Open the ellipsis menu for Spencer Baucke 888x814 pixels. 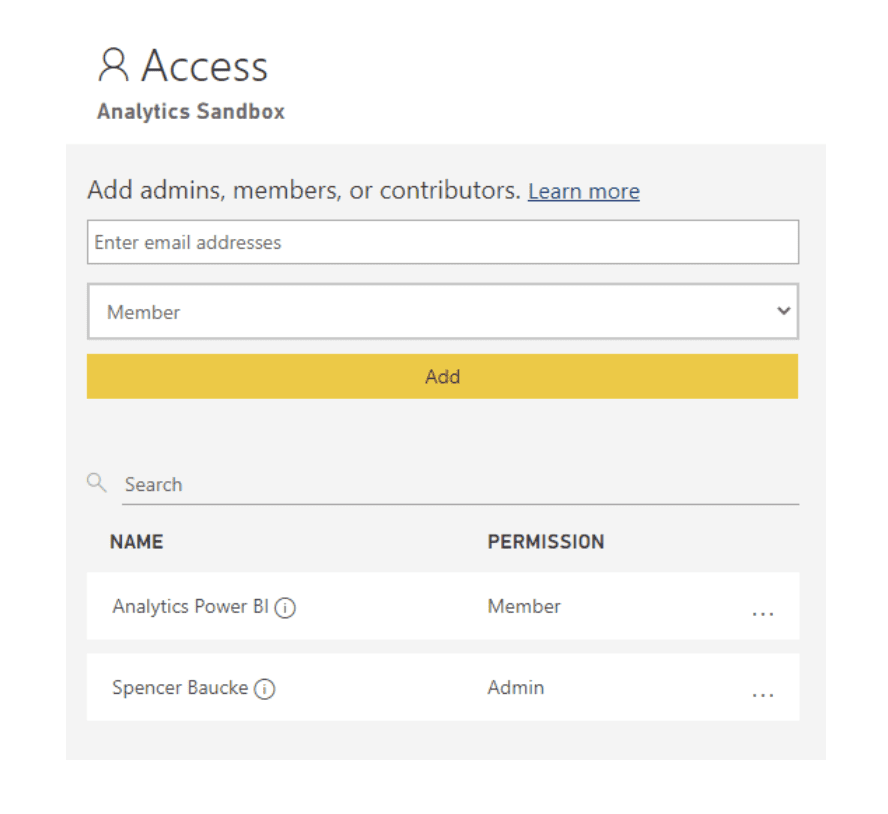click(763, 694)
